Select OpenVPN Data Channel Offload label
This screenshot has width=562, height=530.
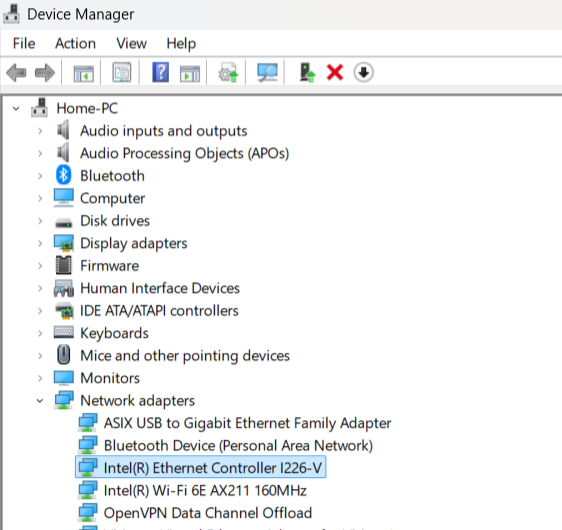click(208, 513)
